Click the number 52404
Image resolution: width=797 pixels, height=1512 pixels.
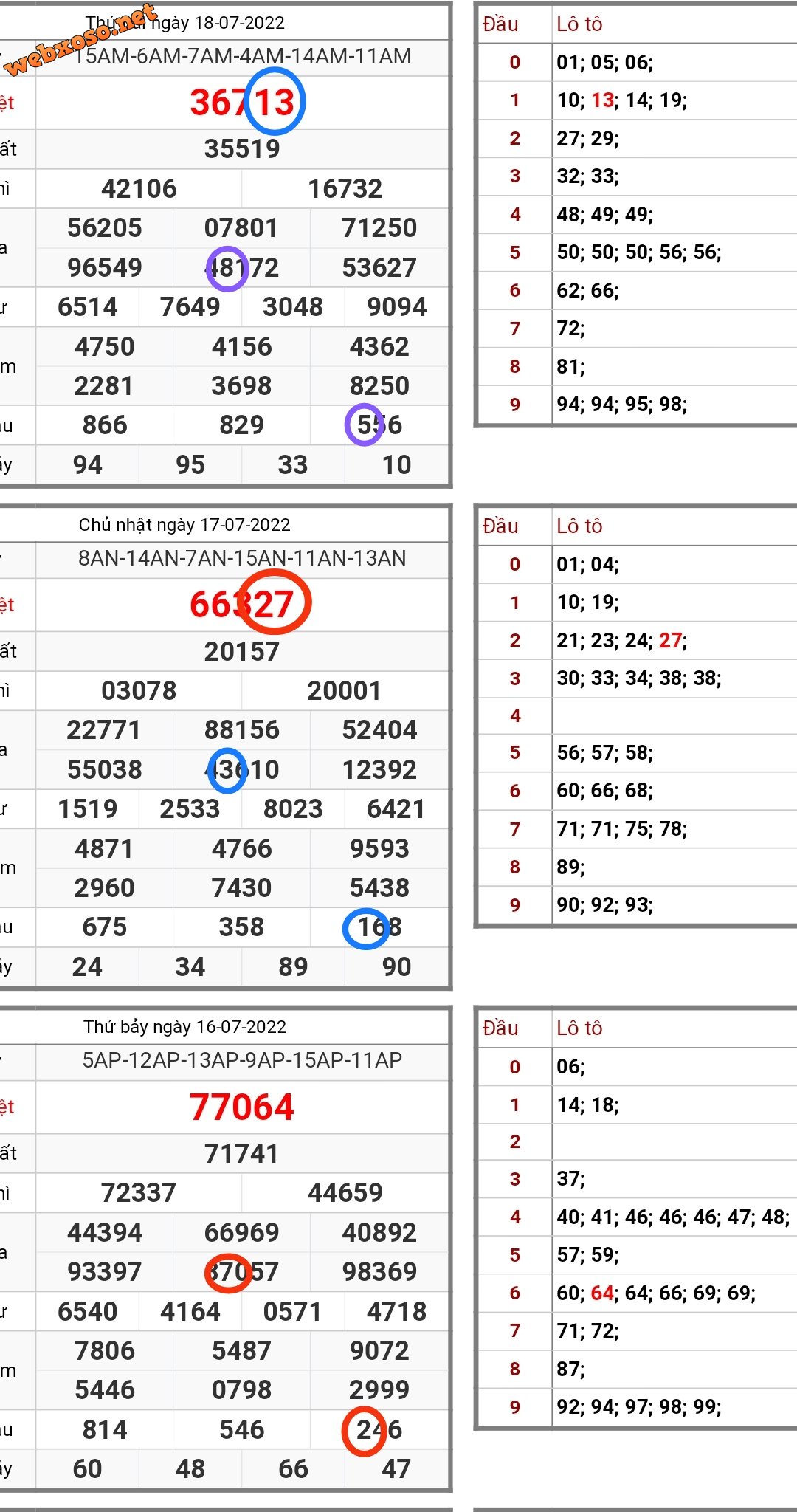[x=379, y=730]
